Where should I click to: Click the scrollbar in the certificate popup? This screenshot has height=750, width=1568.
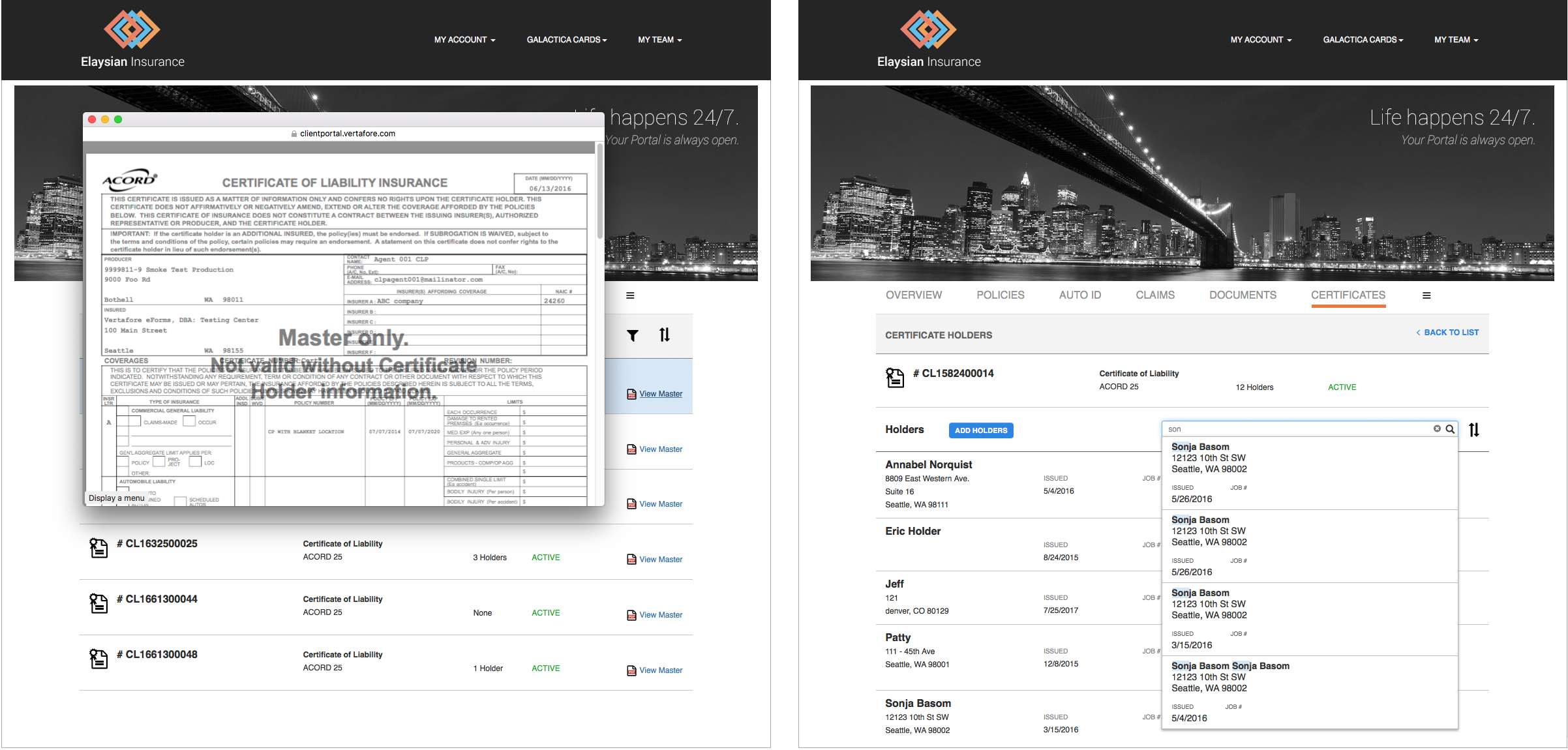click(x=600, y=190)
